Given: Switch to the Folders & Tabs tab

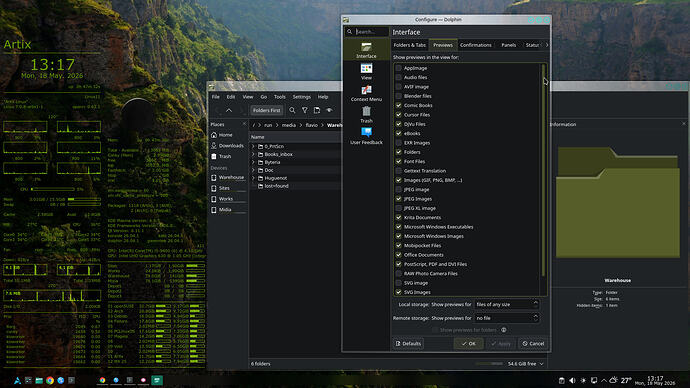Looking at the screenshot, I should coord(409,45).
